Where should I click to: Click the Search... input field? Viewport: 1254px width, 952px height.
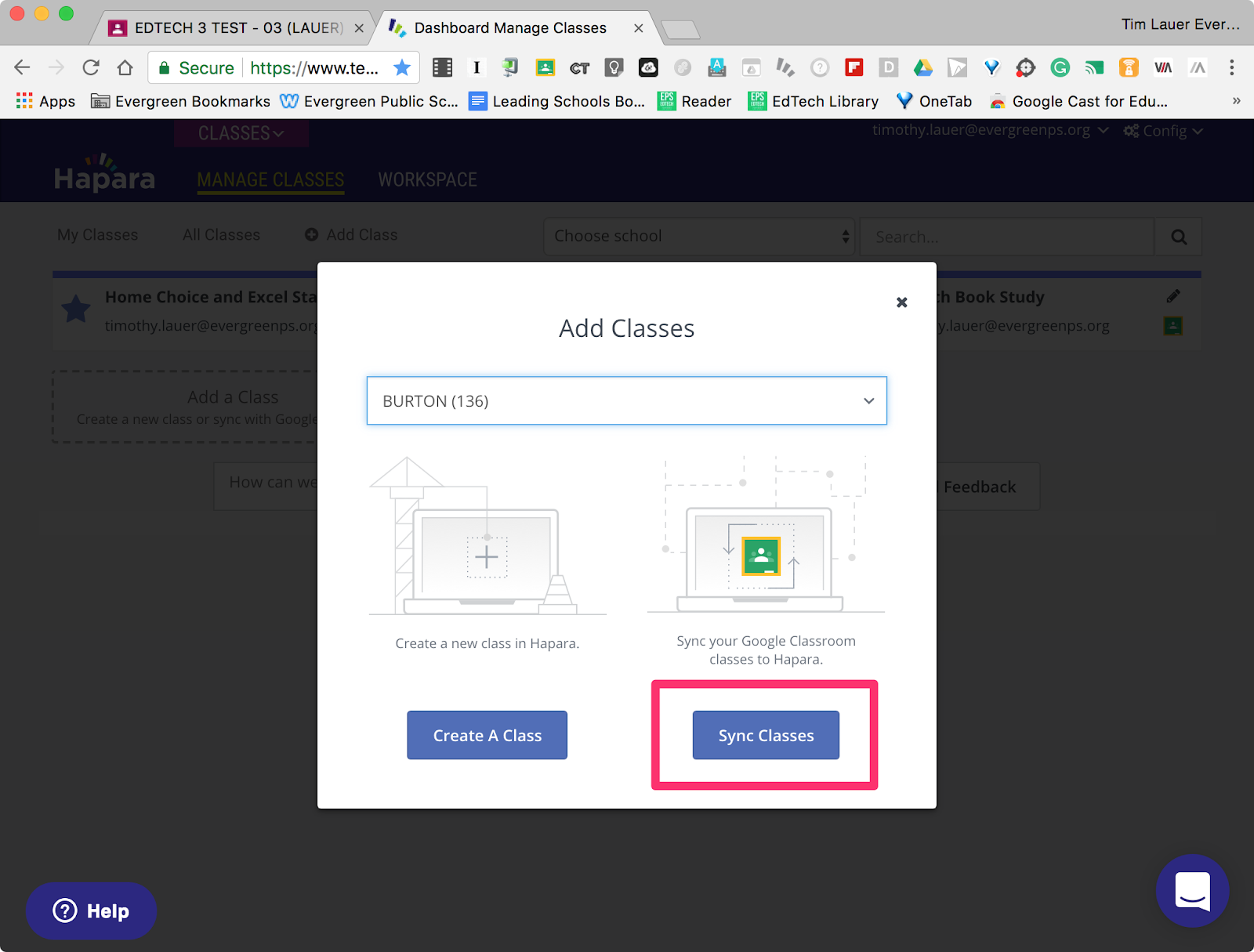pyautogui.click(x=1006, y=237)
